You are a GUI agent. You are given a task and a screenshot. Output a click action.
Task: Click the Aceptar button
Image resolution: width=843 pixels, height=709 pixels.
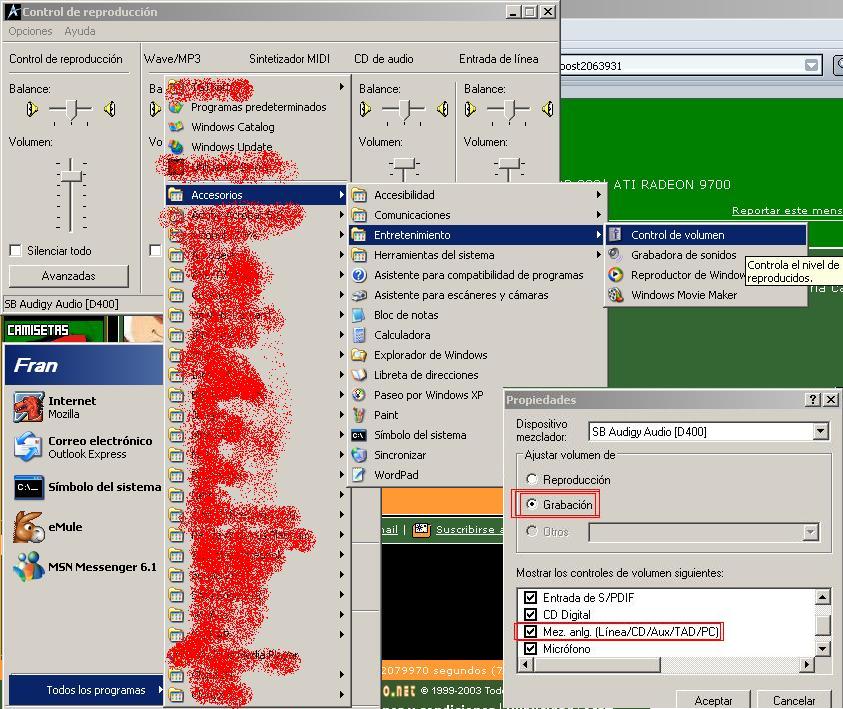click(x=713, y=700)
